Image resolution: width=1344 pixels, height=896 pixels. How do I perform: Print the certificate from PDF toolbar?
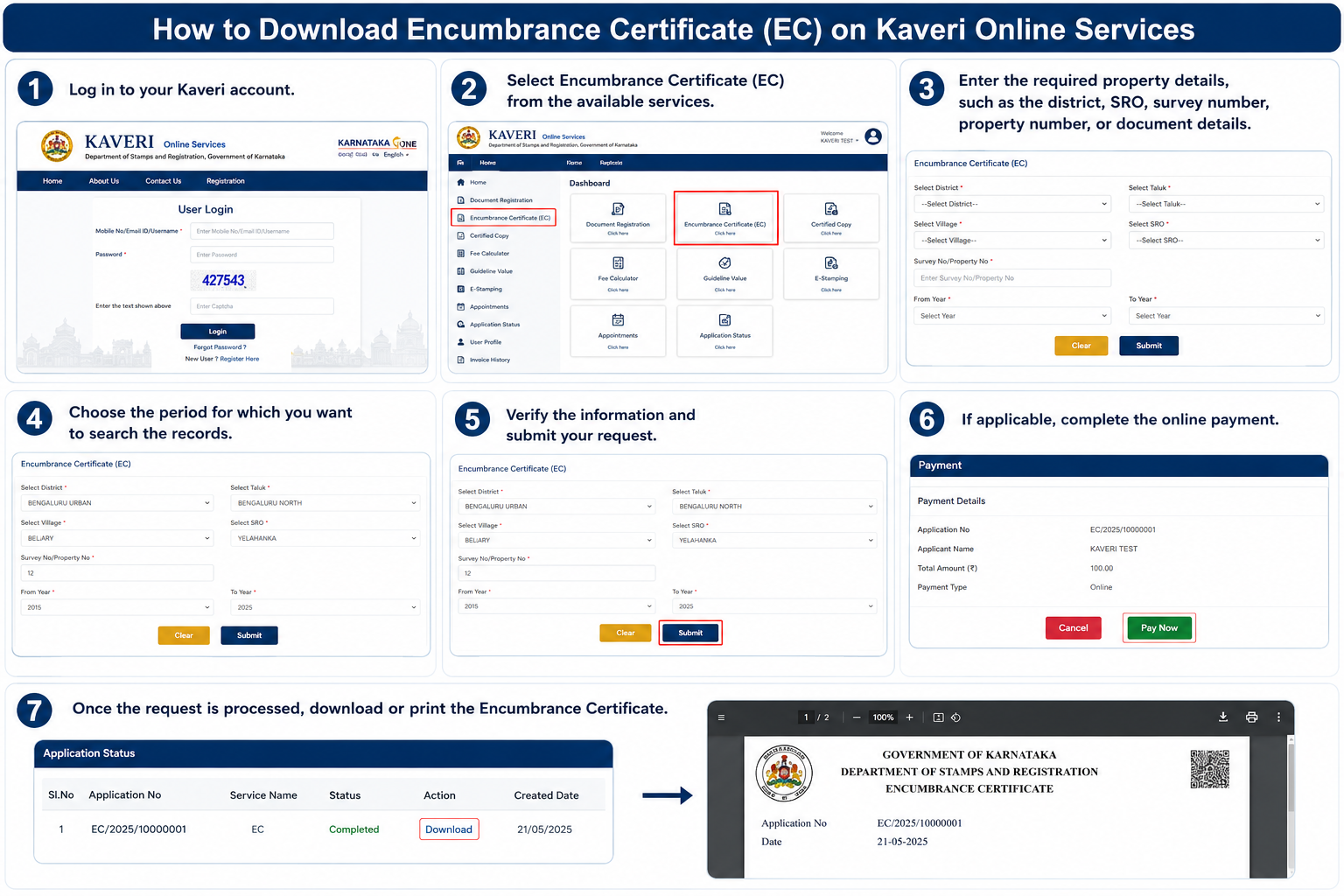1251,717
